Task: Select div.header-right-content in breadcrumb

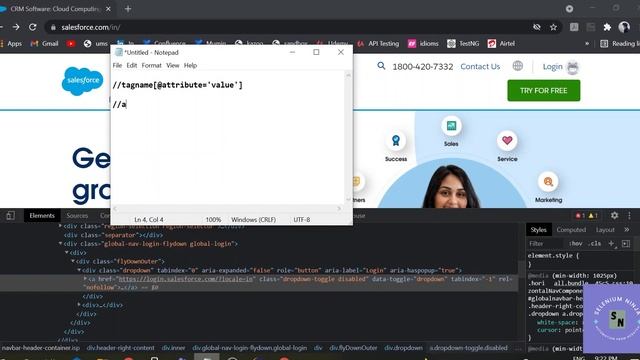Action: (120, 348)
